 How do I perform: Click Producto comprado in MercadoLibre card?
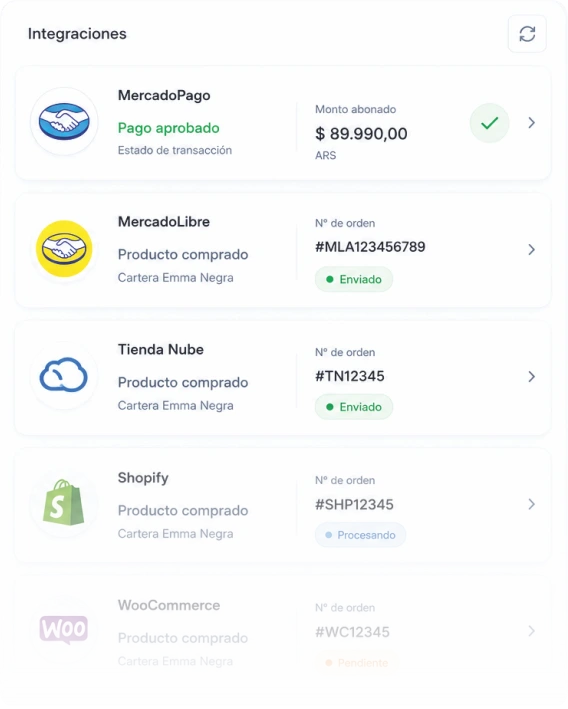click(x=183, y=255)
